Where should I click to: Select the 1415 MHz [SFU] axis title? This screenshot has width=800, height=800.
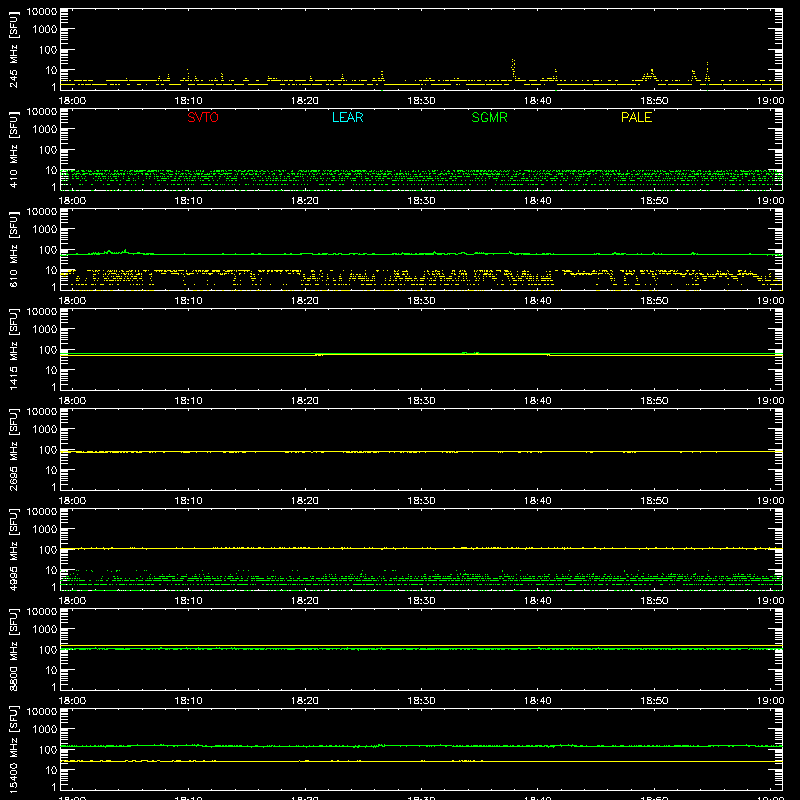[x=13, y=349]
